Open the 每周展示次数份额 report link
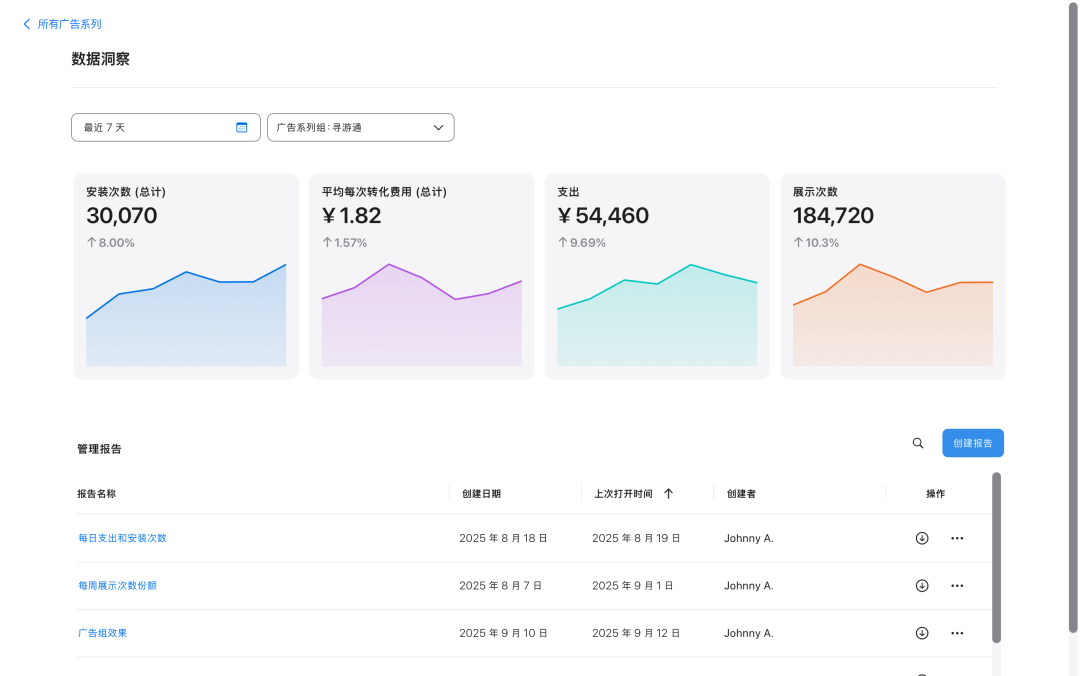The image size is (1080, 676). [x=117, y=586]
